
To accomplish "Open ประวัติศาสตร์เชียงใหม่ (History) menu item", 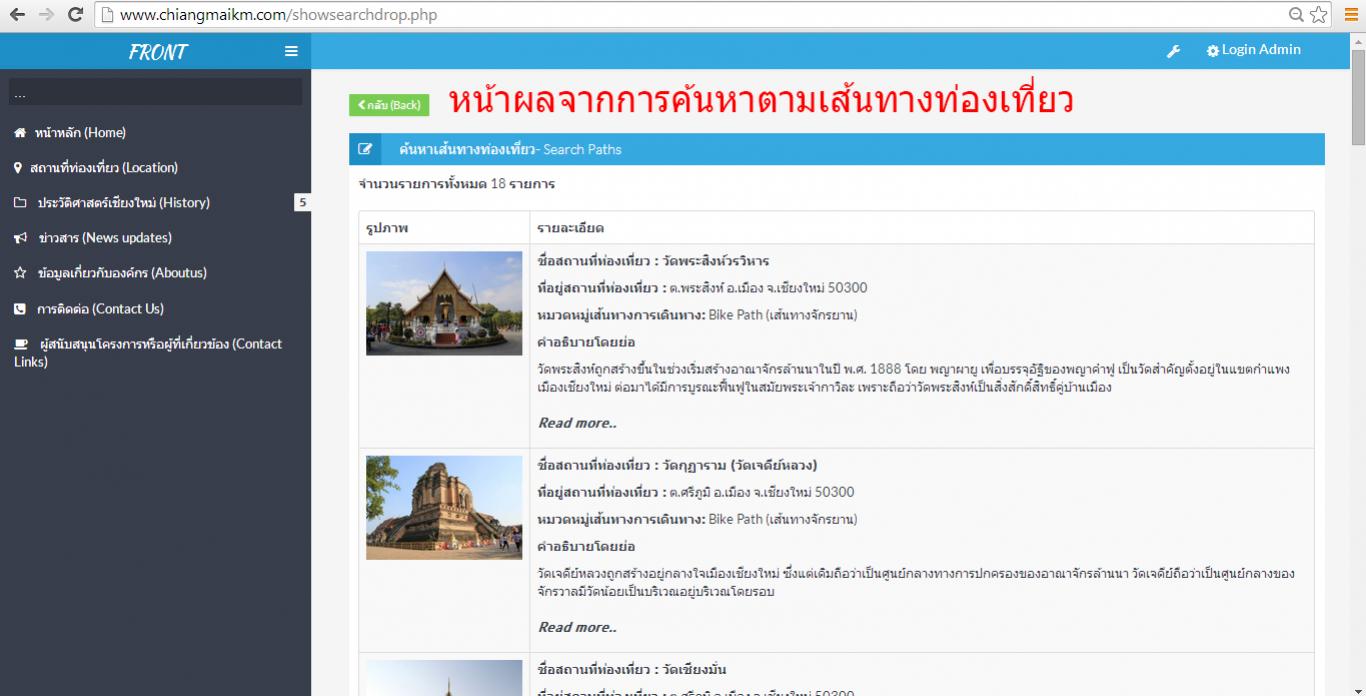I will 124,203.
